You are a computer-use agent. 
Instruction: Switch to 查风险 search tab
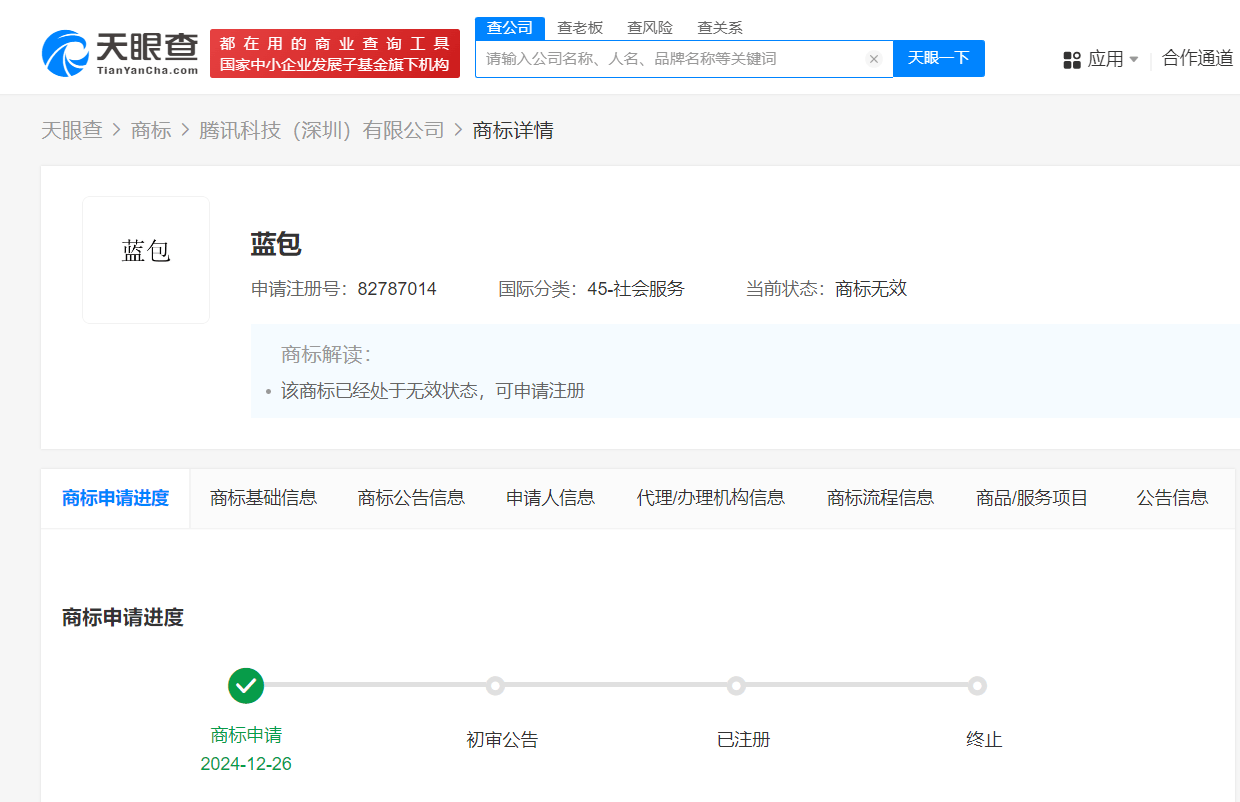[x=650, y=28]
